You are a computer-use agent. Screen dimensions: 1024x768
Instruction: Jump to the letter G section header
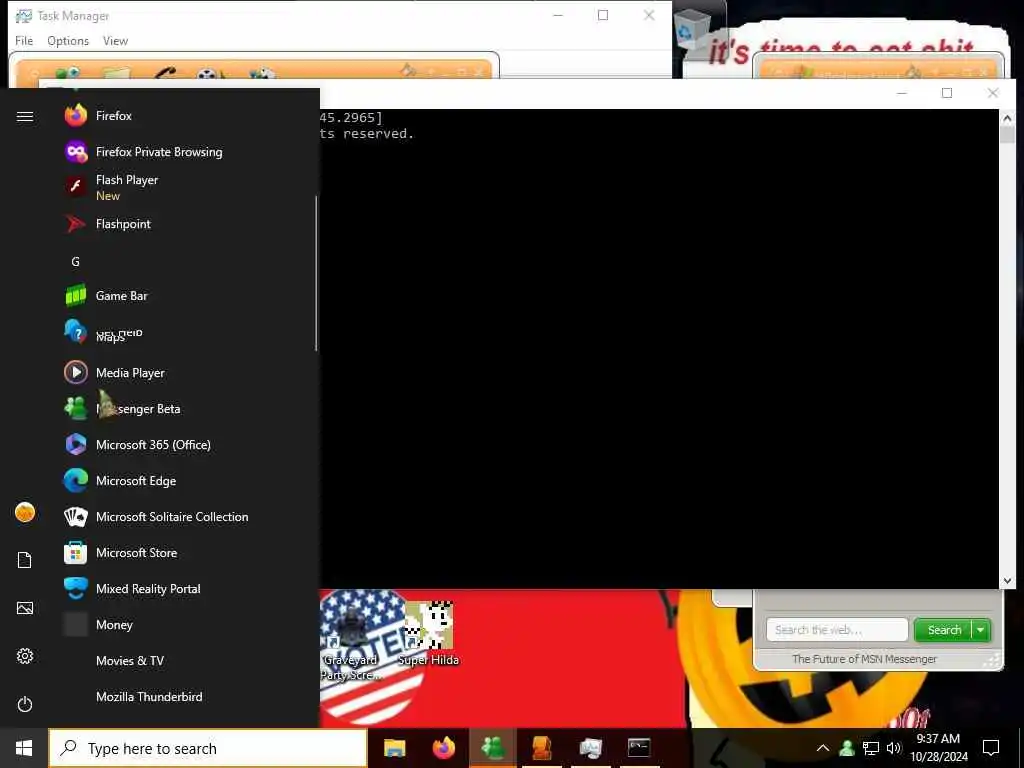75,261
